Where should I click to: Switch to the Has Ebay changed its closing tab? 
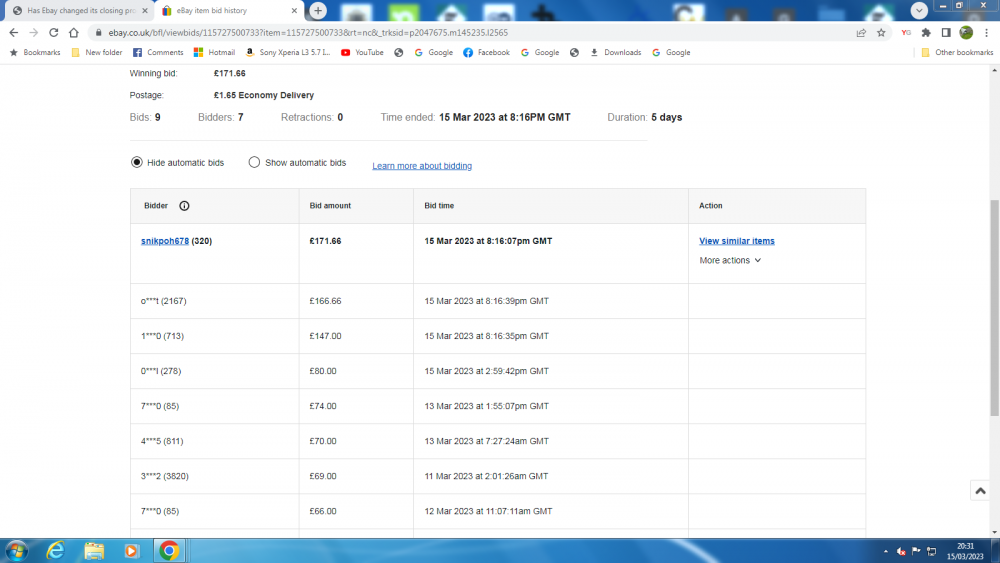point(80,11)
